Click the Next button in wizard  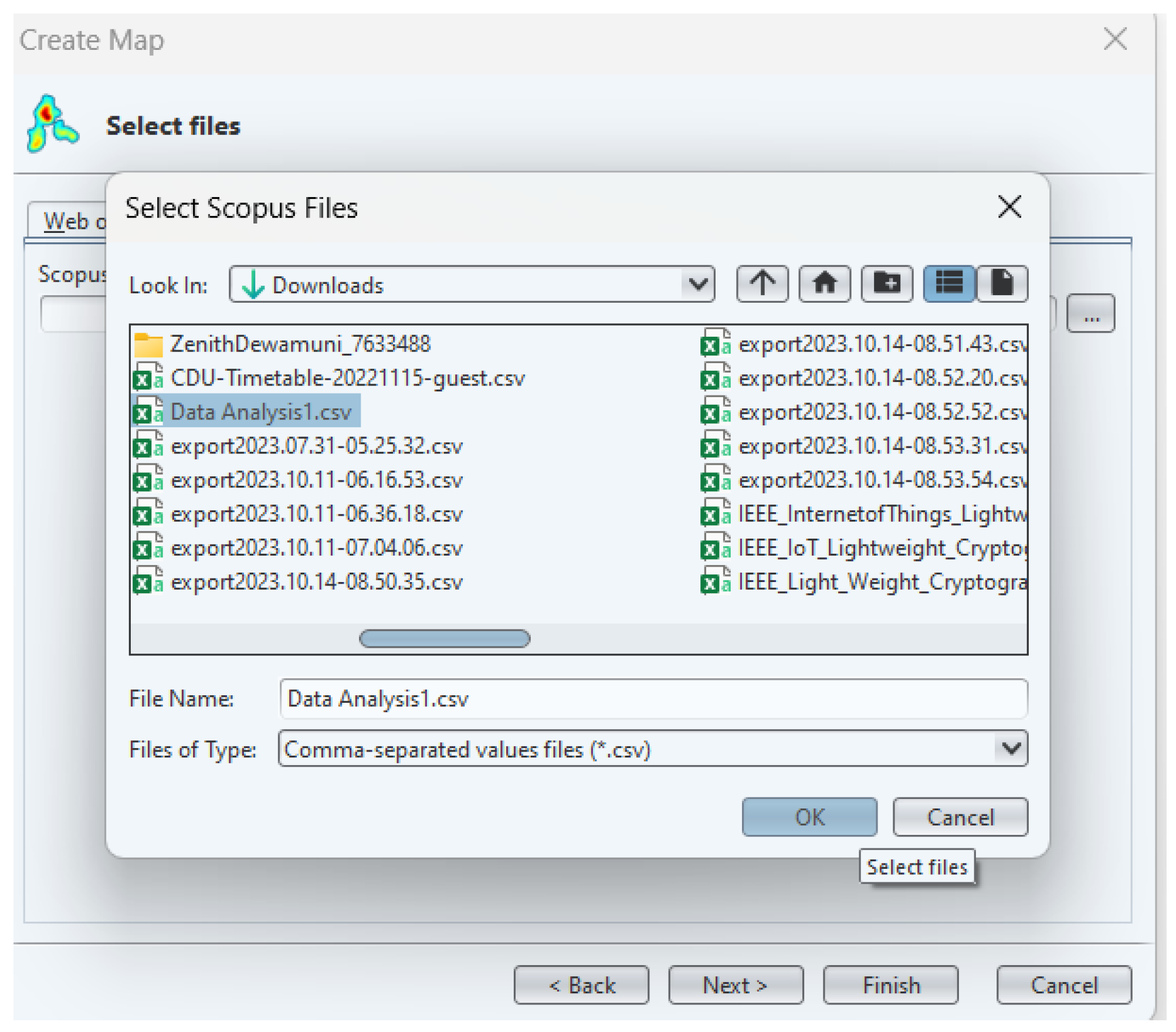tap(735, 986)
